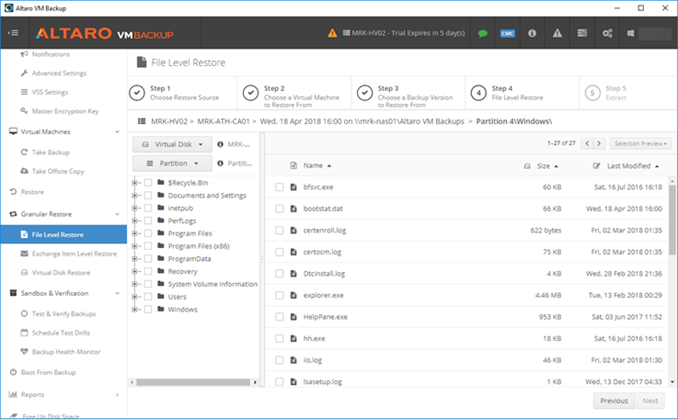
Task: Open the Selection Preview dropdown
Action: coord(640,144)
